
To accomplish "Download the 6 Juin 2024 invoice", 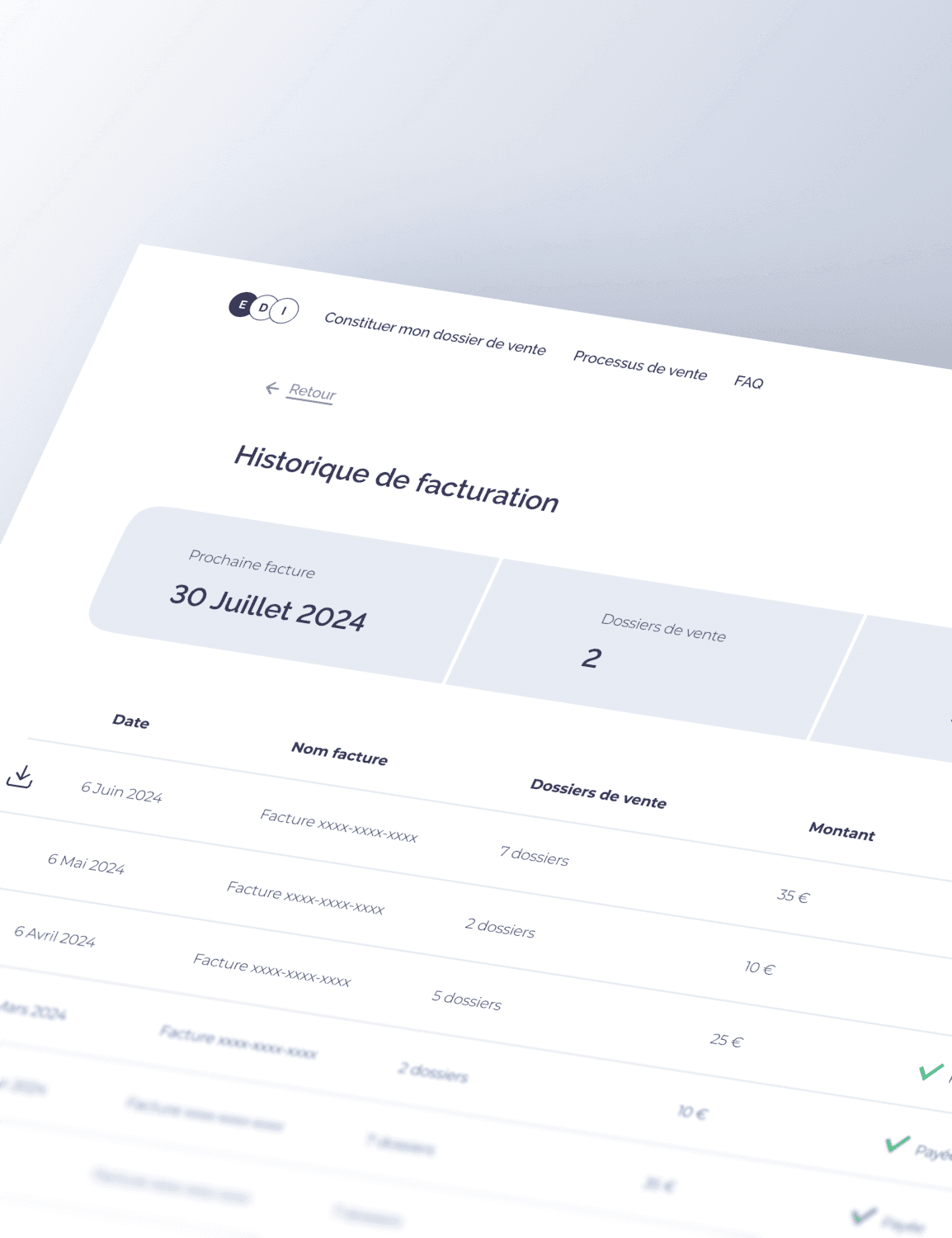I will coord(20,777).
